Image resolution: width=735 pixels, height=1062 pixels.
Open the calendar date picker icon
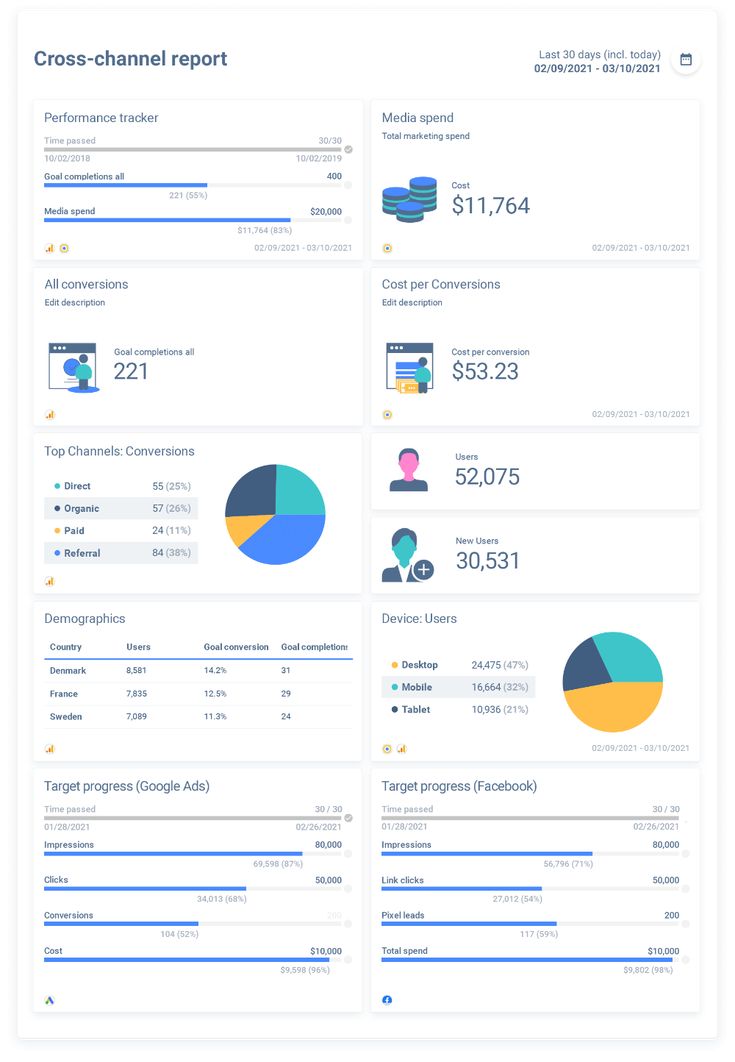tap(686, 60)
